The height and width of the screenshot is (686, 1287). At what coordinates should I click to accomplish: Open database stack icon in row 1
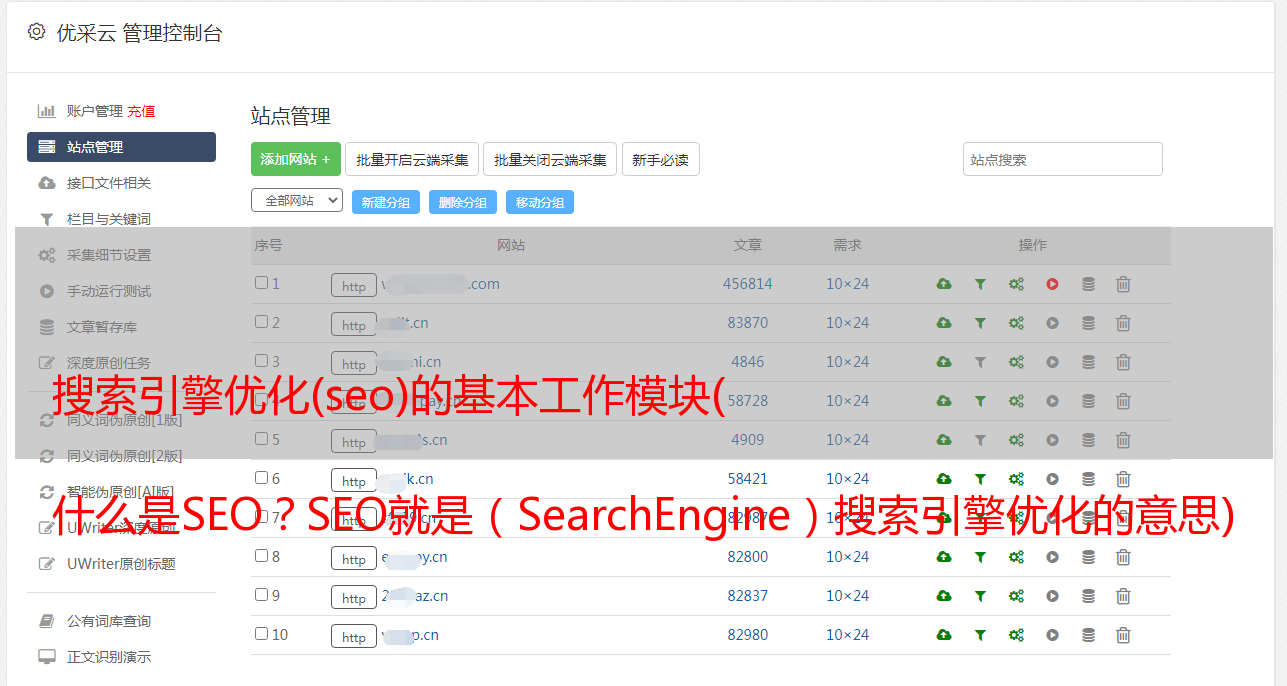1088,284
